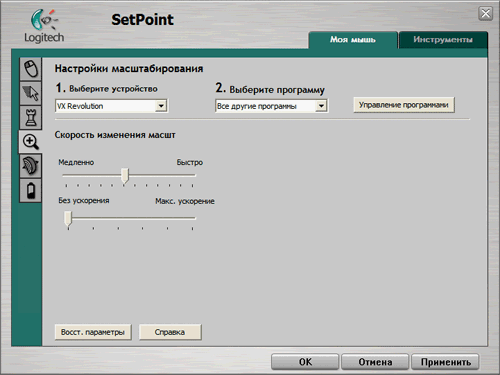The image size is (500, 375).
Task: Click the Медленно label
Action: coord(76,162)
